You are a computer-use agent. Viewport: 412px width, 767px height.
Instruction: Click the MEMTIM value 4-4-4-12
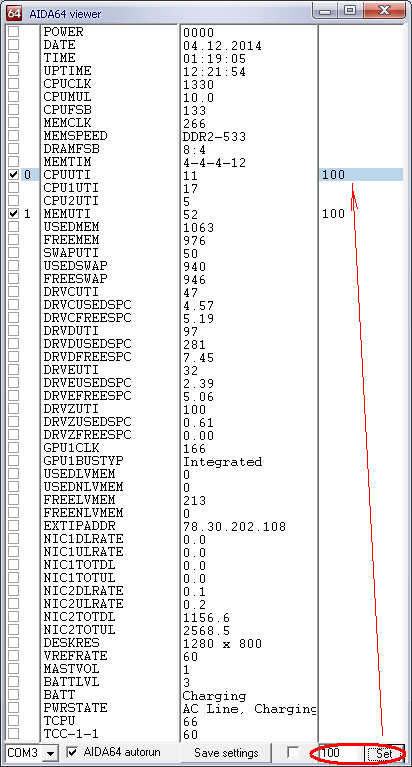pyautogui.click(x=214, y=162)
